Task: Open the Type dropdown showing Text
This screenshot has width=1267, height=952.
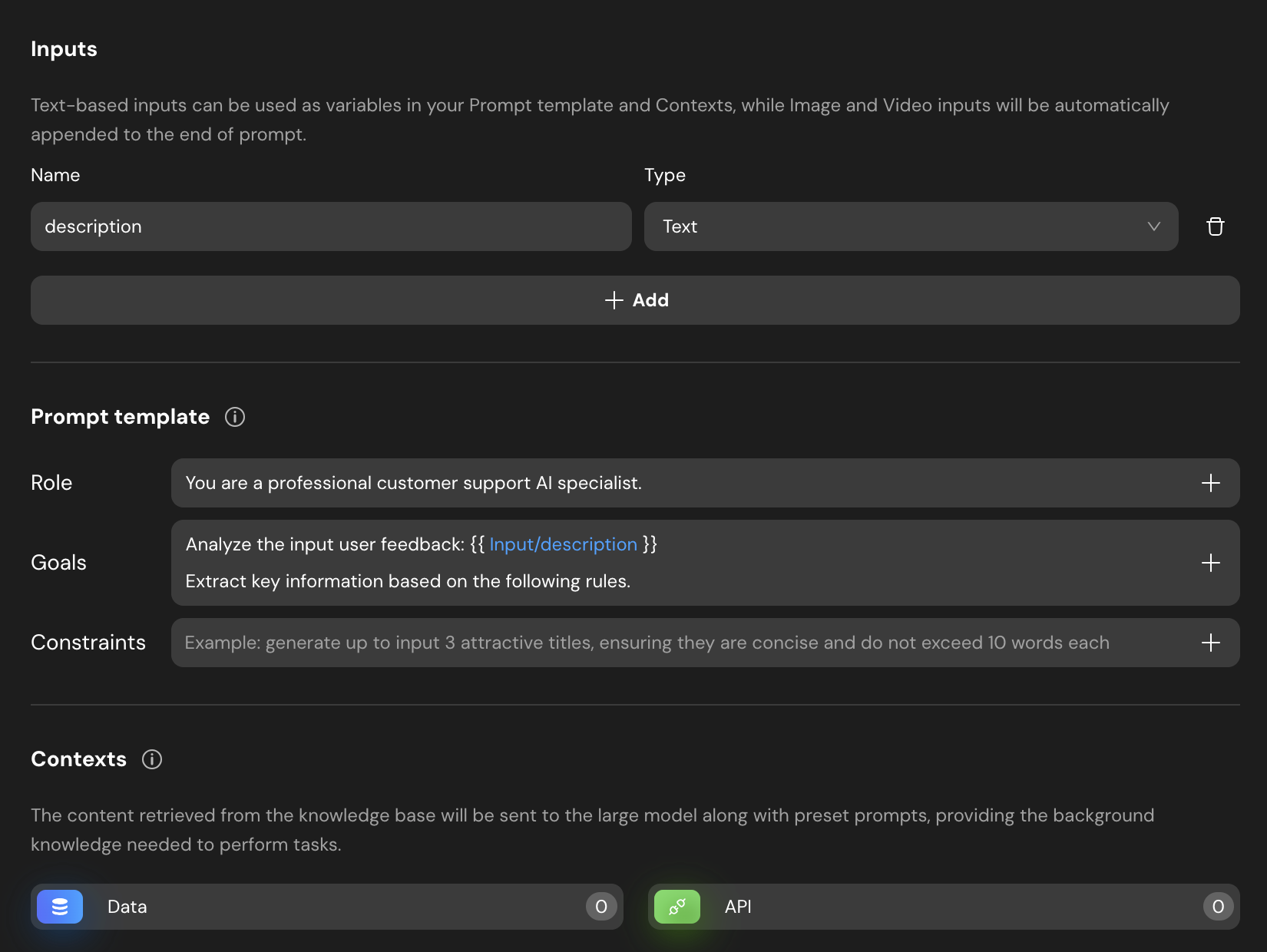Action: [911, 226]
